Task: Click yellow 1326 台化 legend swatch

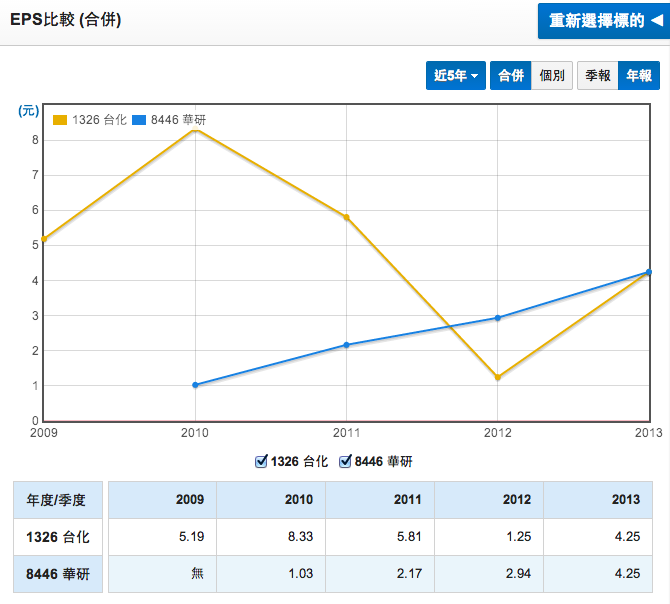Action: [60, 120]
